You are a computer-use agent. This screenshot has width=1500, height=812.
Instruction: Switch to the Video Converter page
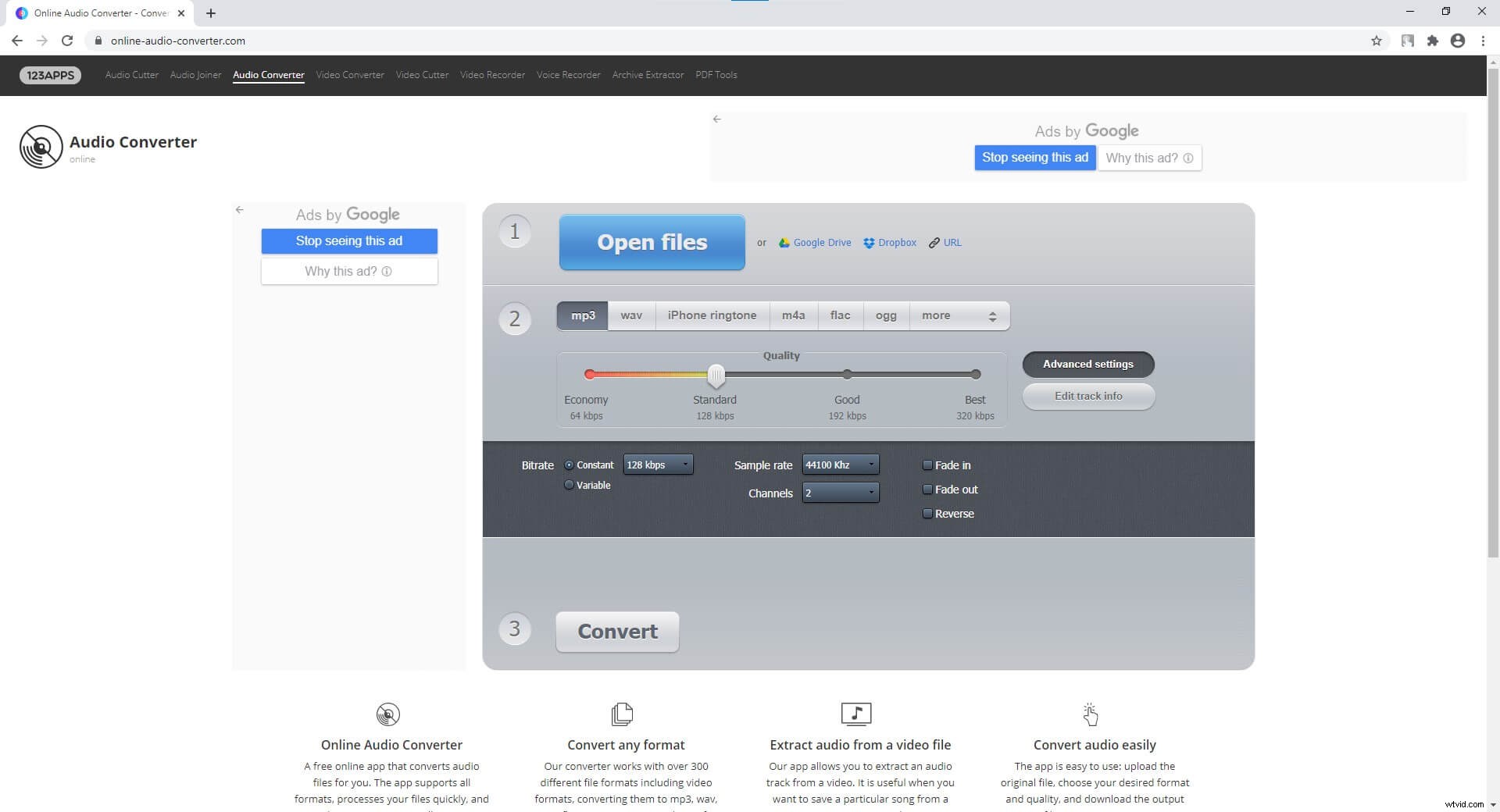pos(350,75)
